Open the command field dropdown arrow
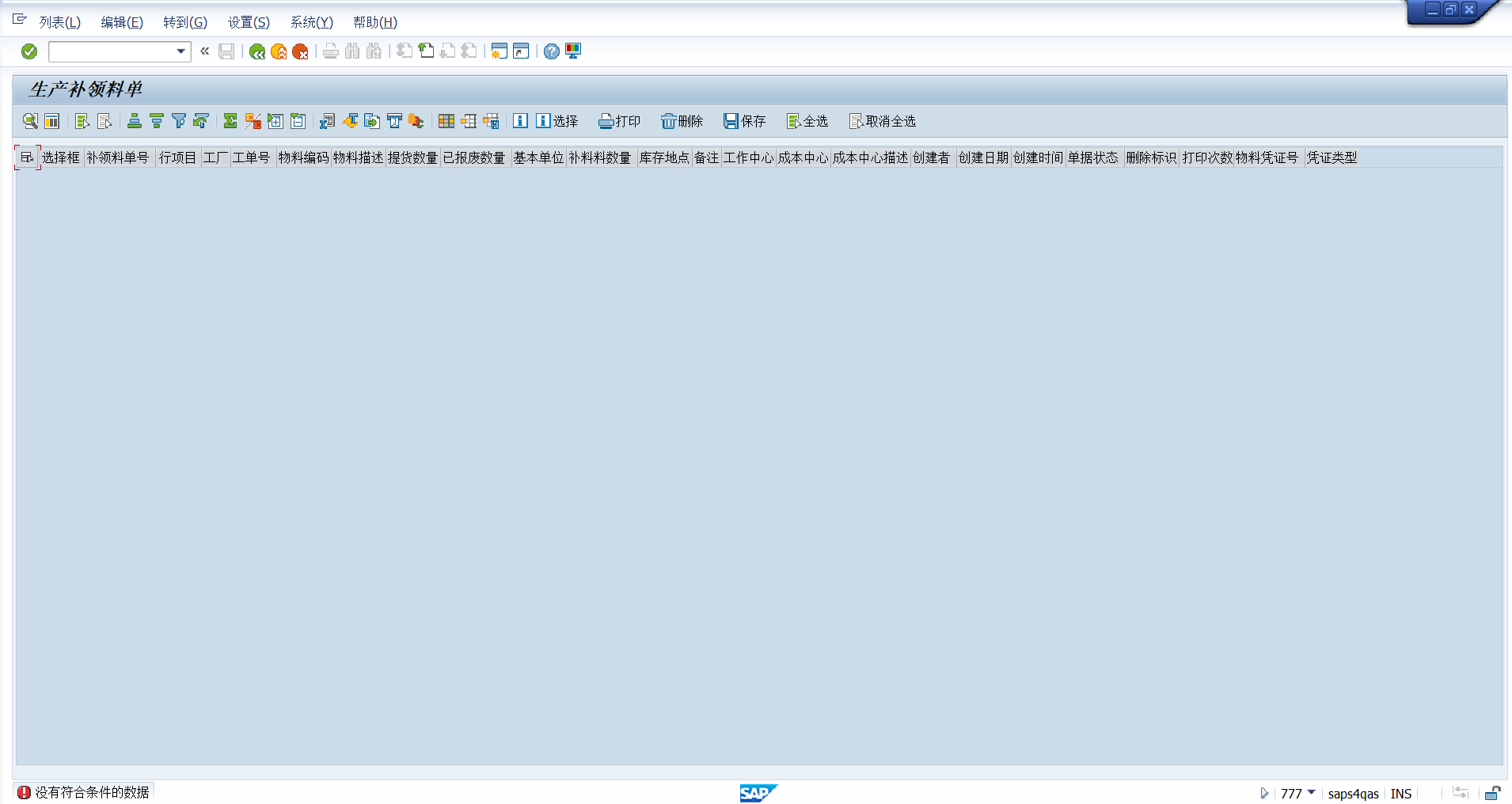Image resolution: width=1512 pixels, height=804 pixels. 181,51
